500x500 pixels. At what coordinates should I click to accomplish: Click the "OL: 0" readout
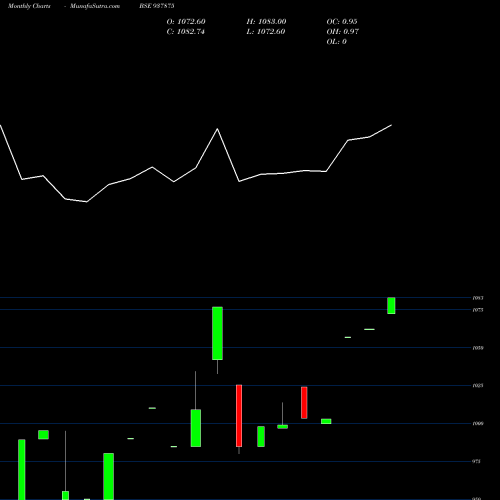point(337,42)
